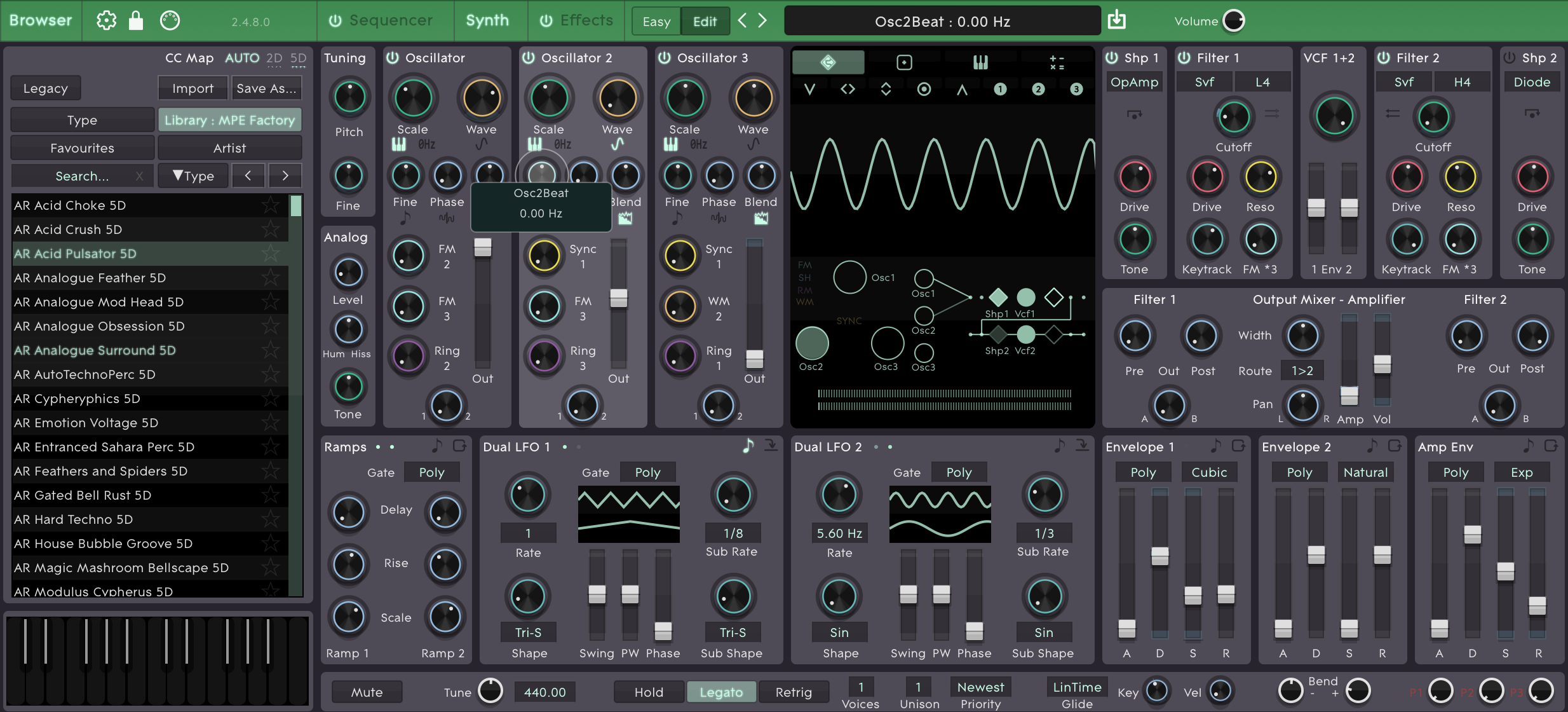This screenshot has height=712, width=1568.
Task: Toggle Oscillator 3 power button
Action: click(665, 58)
